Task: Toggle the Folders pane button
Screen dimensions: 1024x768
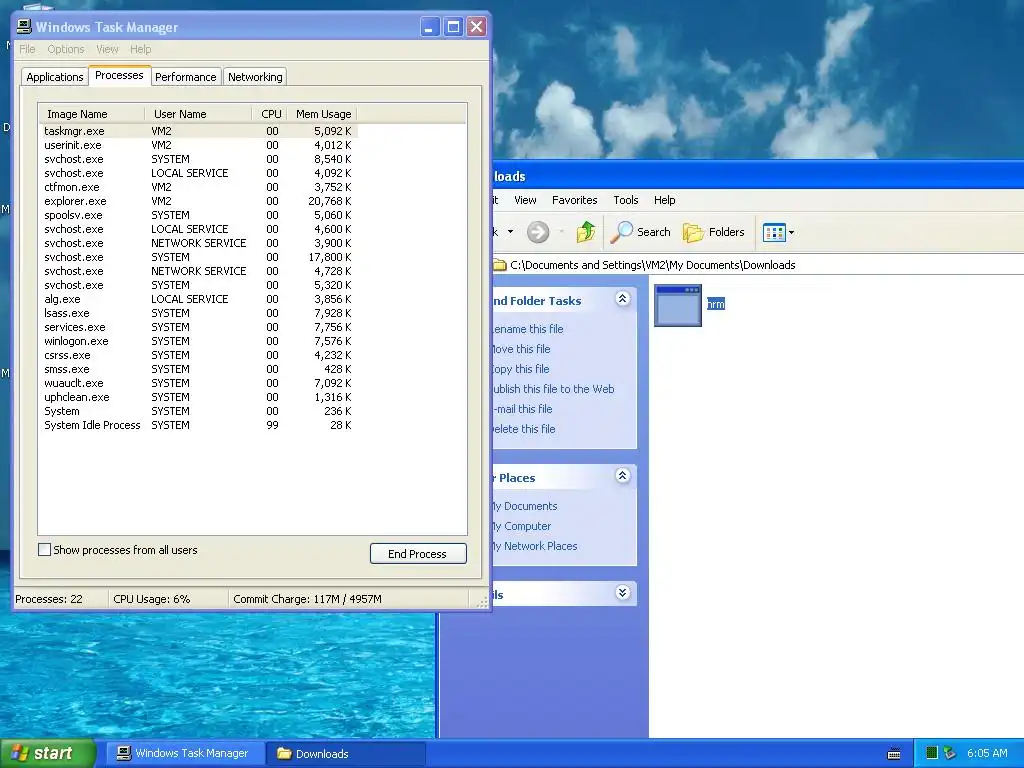Action: point(714,232)
